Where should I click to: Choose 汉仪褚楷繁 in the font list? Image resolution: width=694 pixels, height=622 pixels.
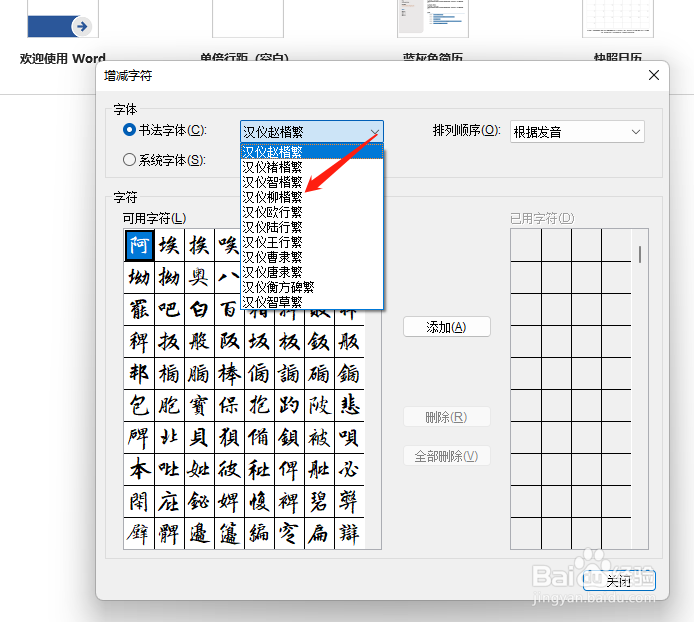(x=312, y=167)
